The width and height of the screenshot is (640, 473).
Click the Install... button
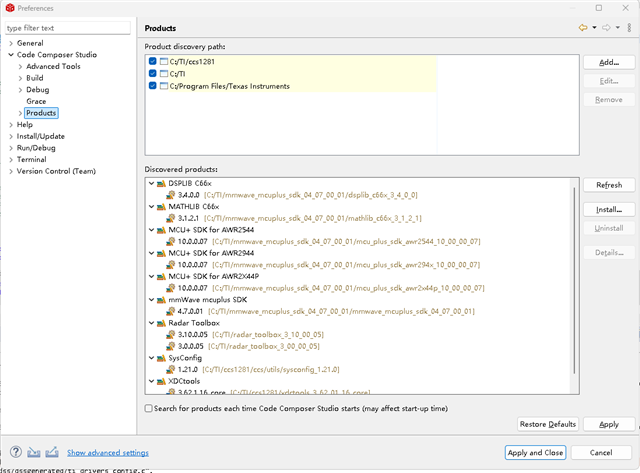(x=609, y=210)
